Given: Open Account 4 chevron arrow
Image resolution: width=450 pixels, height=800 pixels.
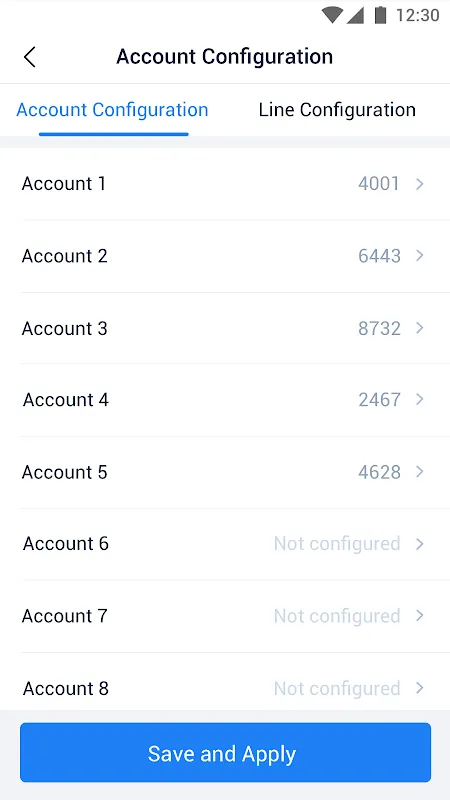Looking at the screenshot, I should click(420, 399).
